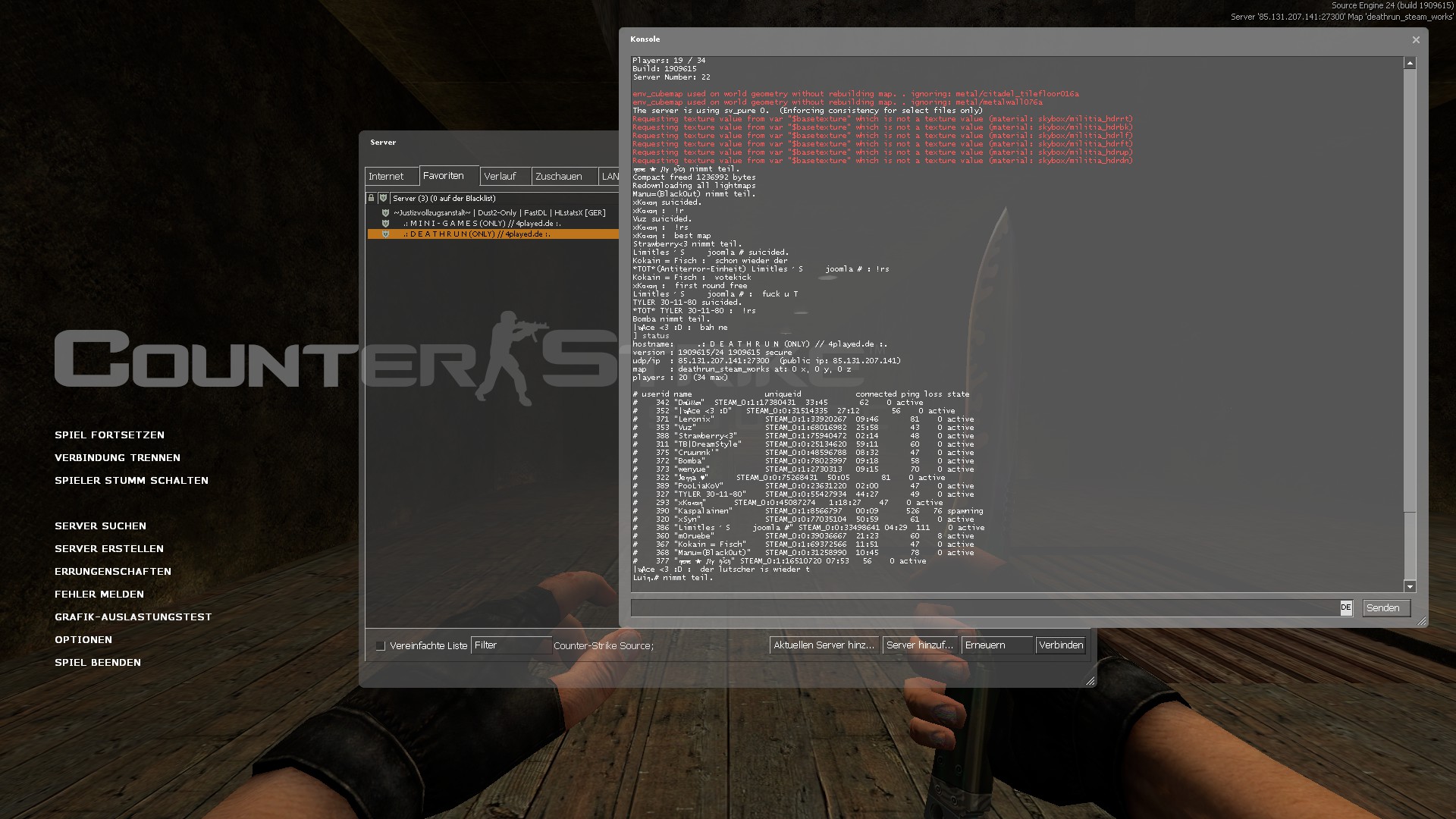1456x819 pixels.
Task: Click Senden in the console
Action: click(1386, 608)
